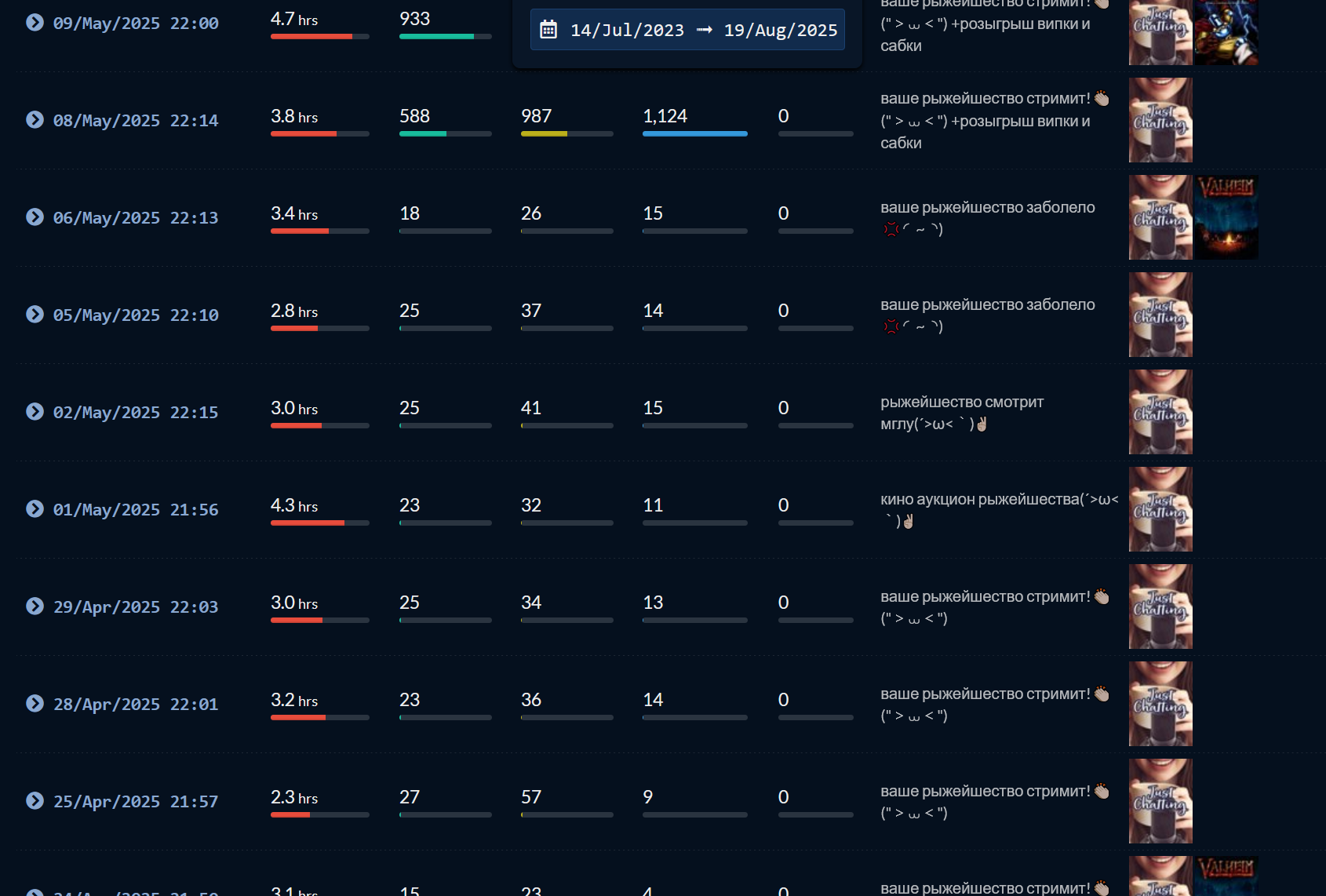This screenshot has height=896, width=1326.
Task: Click Just Chatting thumbnail on 06/May/2025 row
Action: (x=1160, y=217)
